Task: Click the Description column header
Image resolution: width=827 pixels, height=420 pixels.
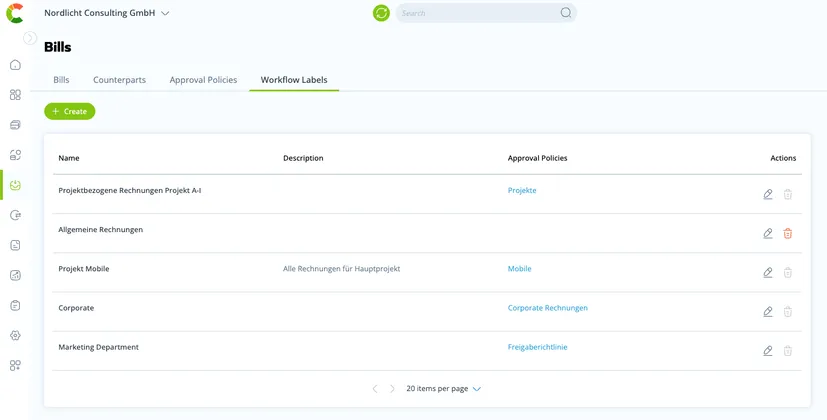Action: [303, 158]
